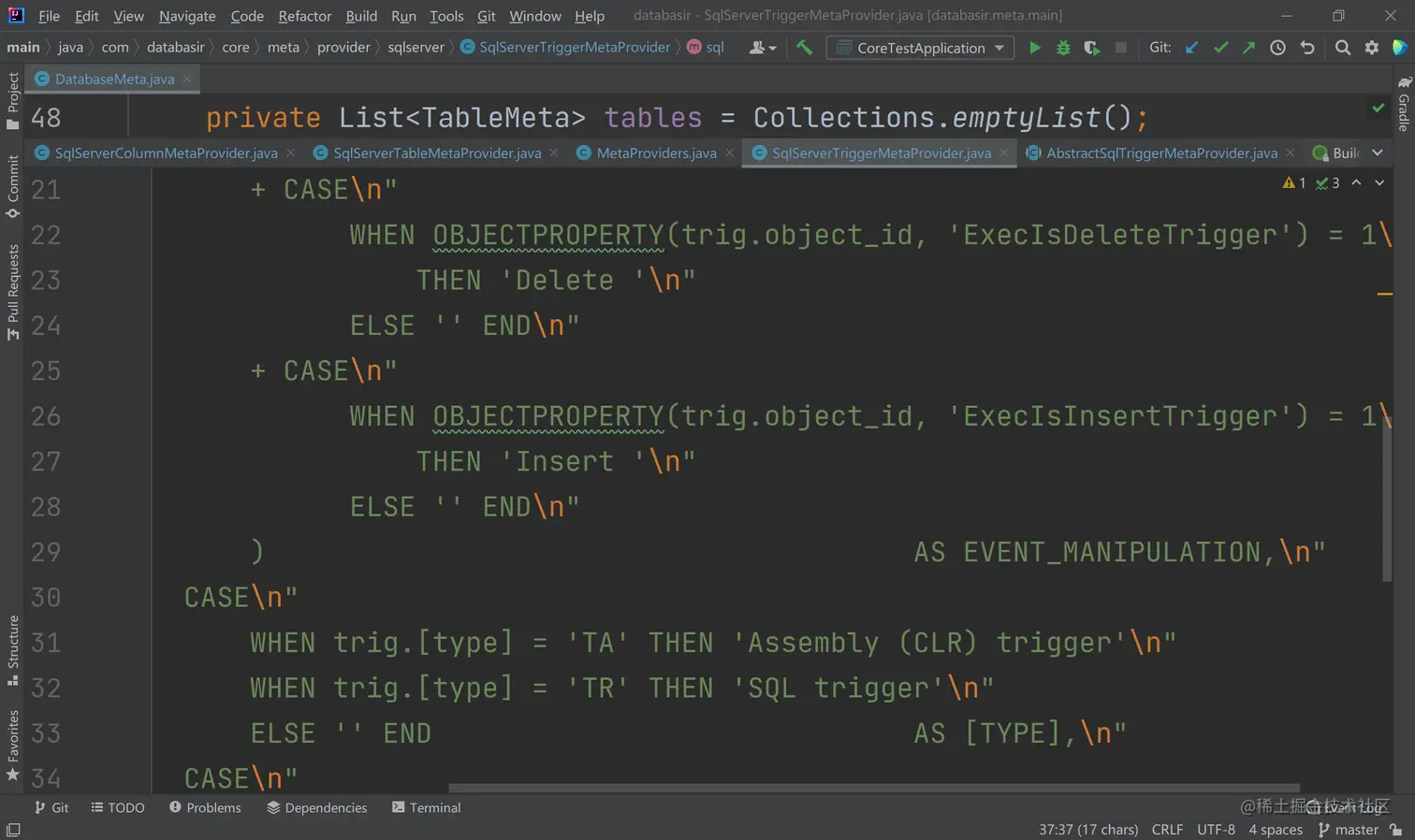
Task: Click the editor horizontal scrollbar
Action: pyautogui.click(x=873, y=788)
